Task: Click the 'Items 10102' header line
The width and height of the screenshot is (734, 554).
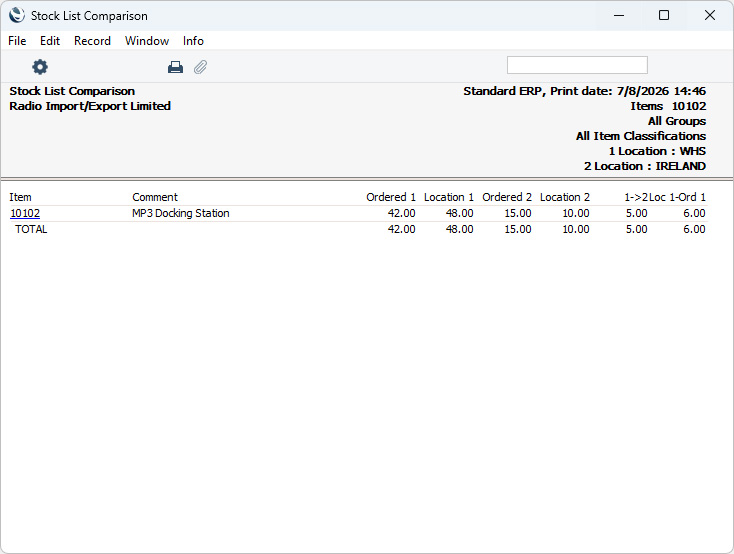Action: pos(668,106)
